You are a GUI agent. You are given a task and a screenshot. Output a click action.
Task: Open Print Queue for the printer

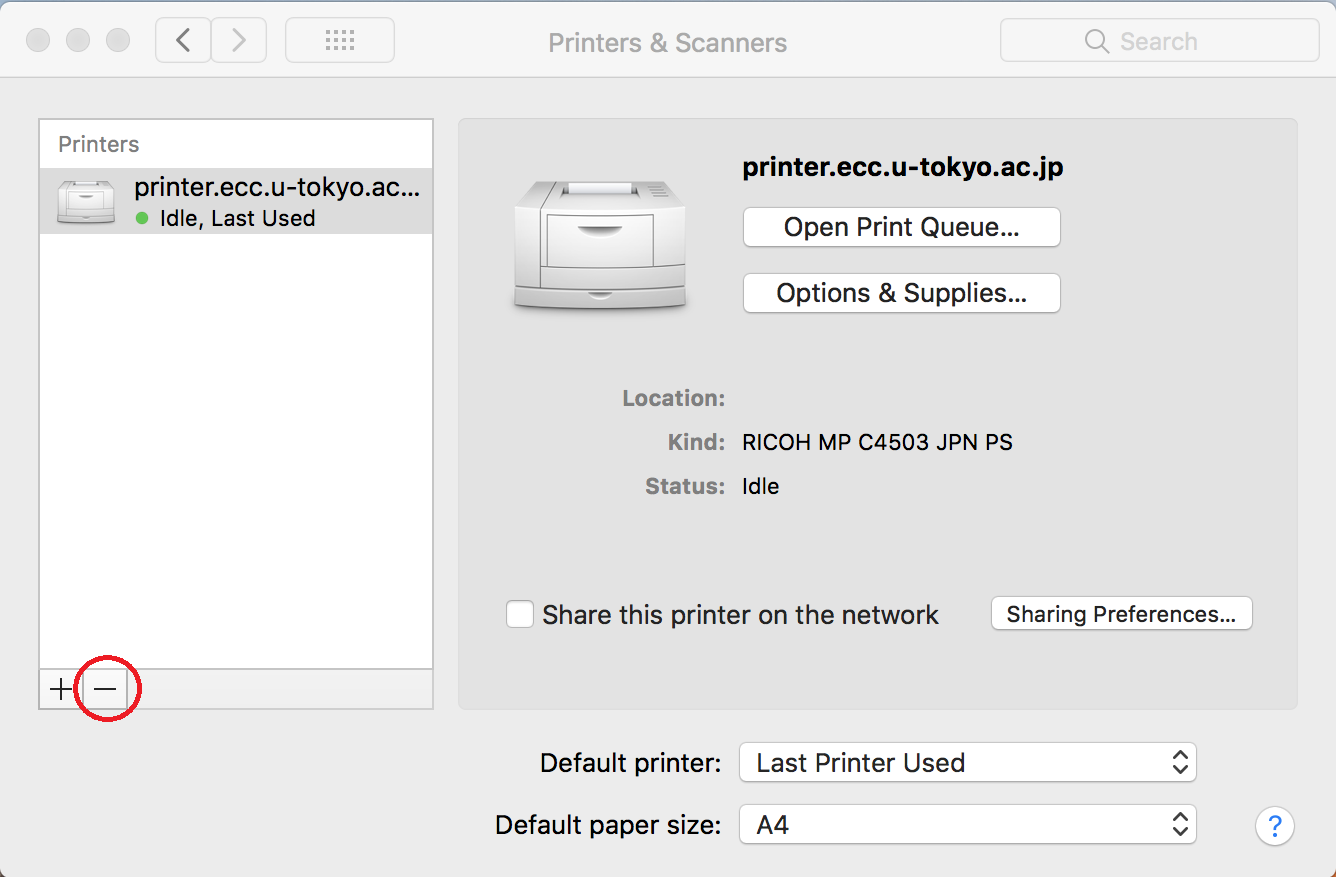tap(901, 227)
